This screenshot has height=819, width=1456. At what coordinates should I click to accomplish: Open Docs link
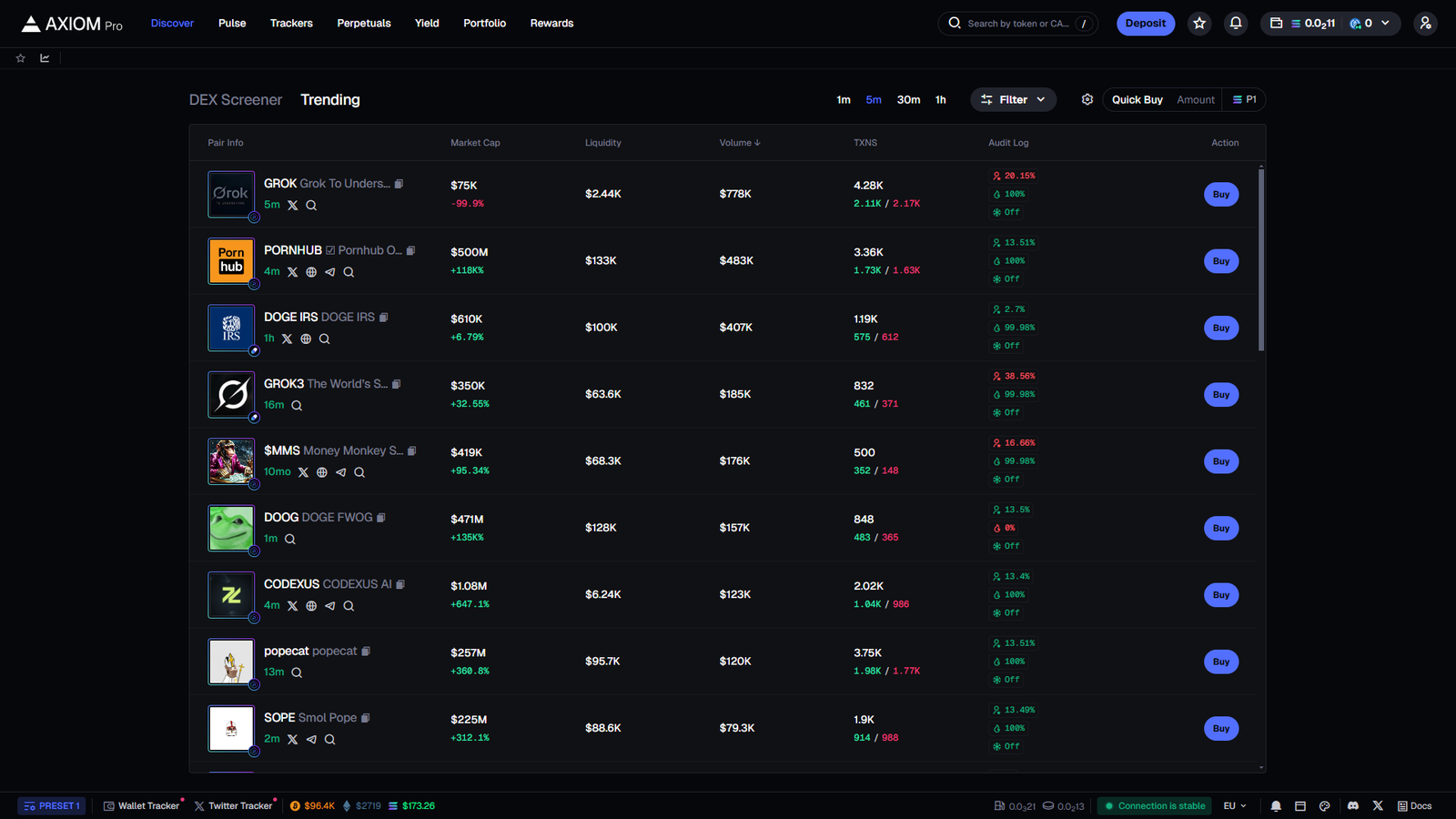(1415, 806)
